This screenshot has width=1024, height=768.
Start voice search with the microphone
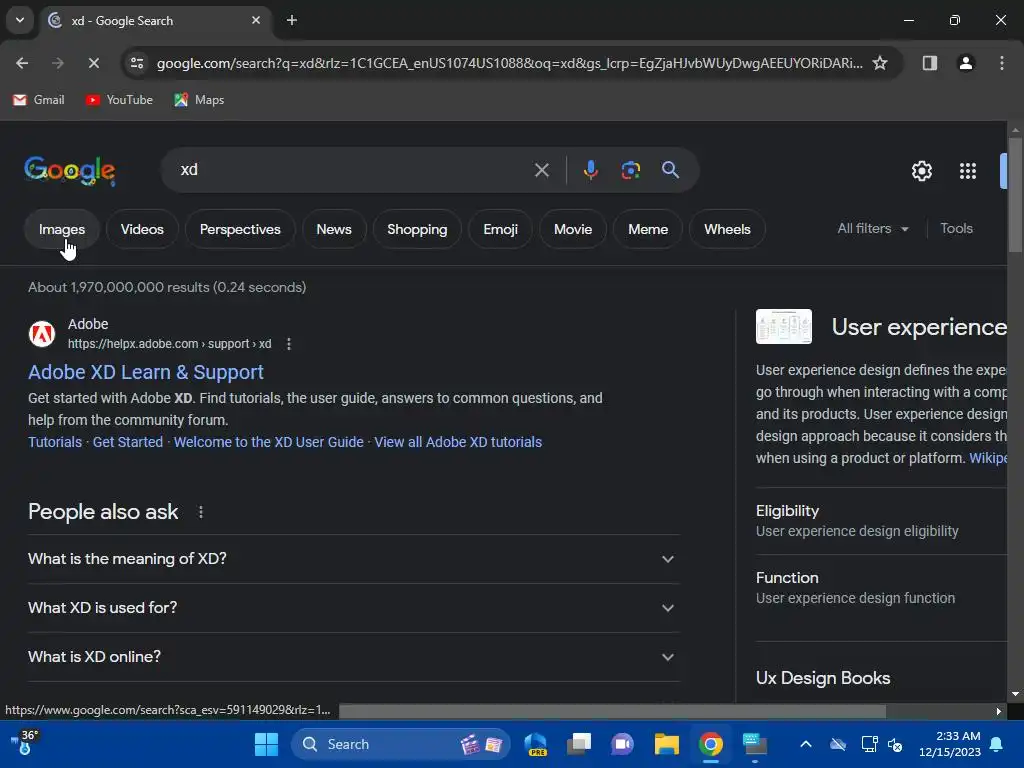click(590, 170)
